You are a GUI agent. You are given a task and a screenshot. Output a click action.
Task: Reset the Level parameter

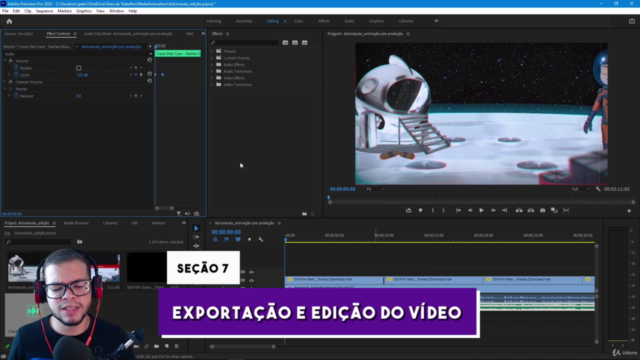tap(150, 74)
